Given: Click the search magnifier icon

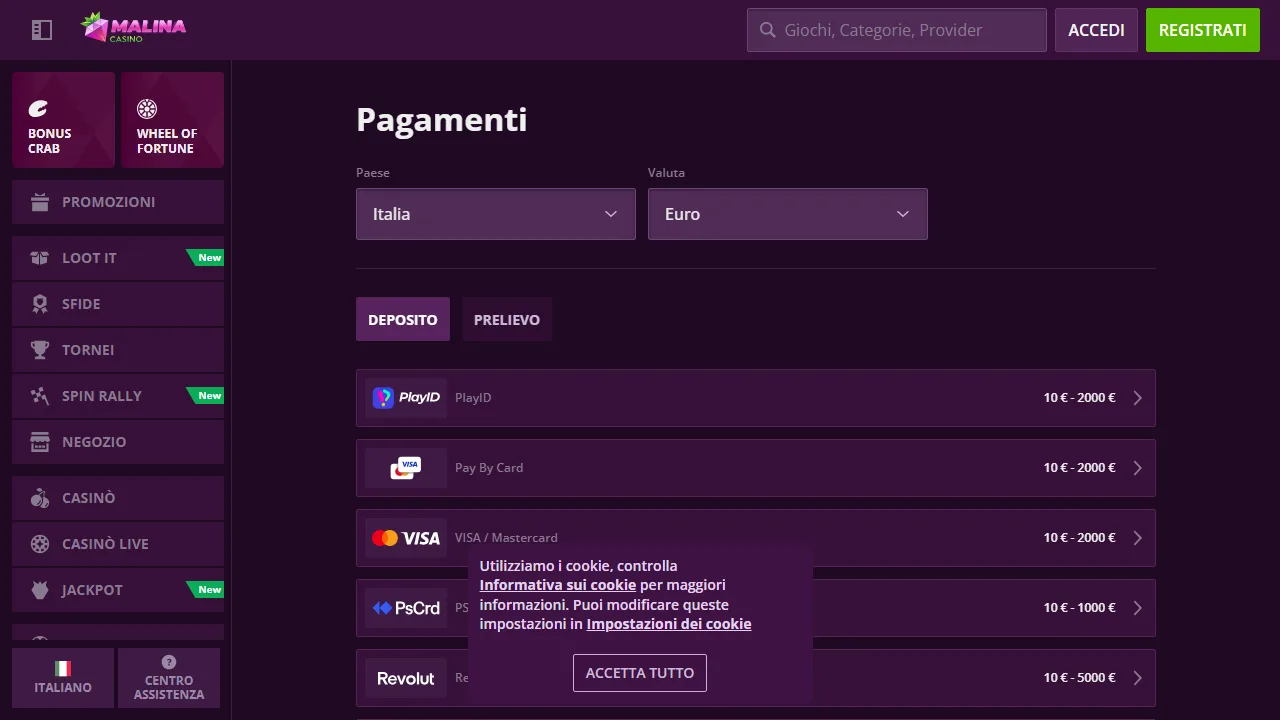Looking at the screenshot, I should (768, 30).
